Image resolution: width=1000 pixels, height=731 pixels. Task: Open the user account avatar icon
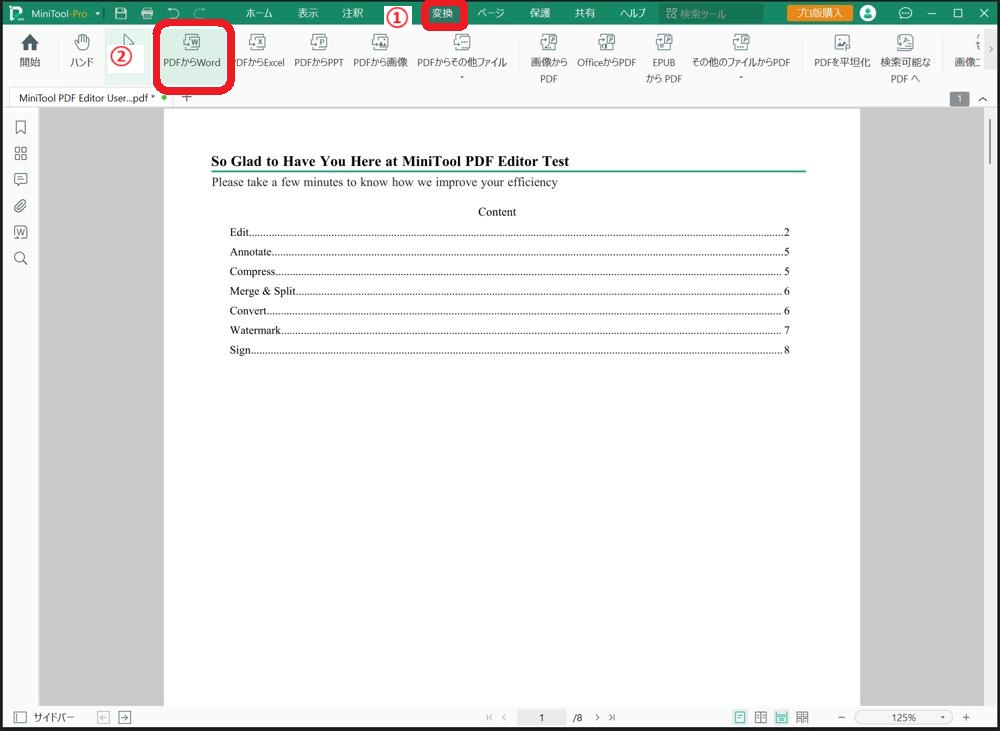pyautogui.click(x=867, y=13)
